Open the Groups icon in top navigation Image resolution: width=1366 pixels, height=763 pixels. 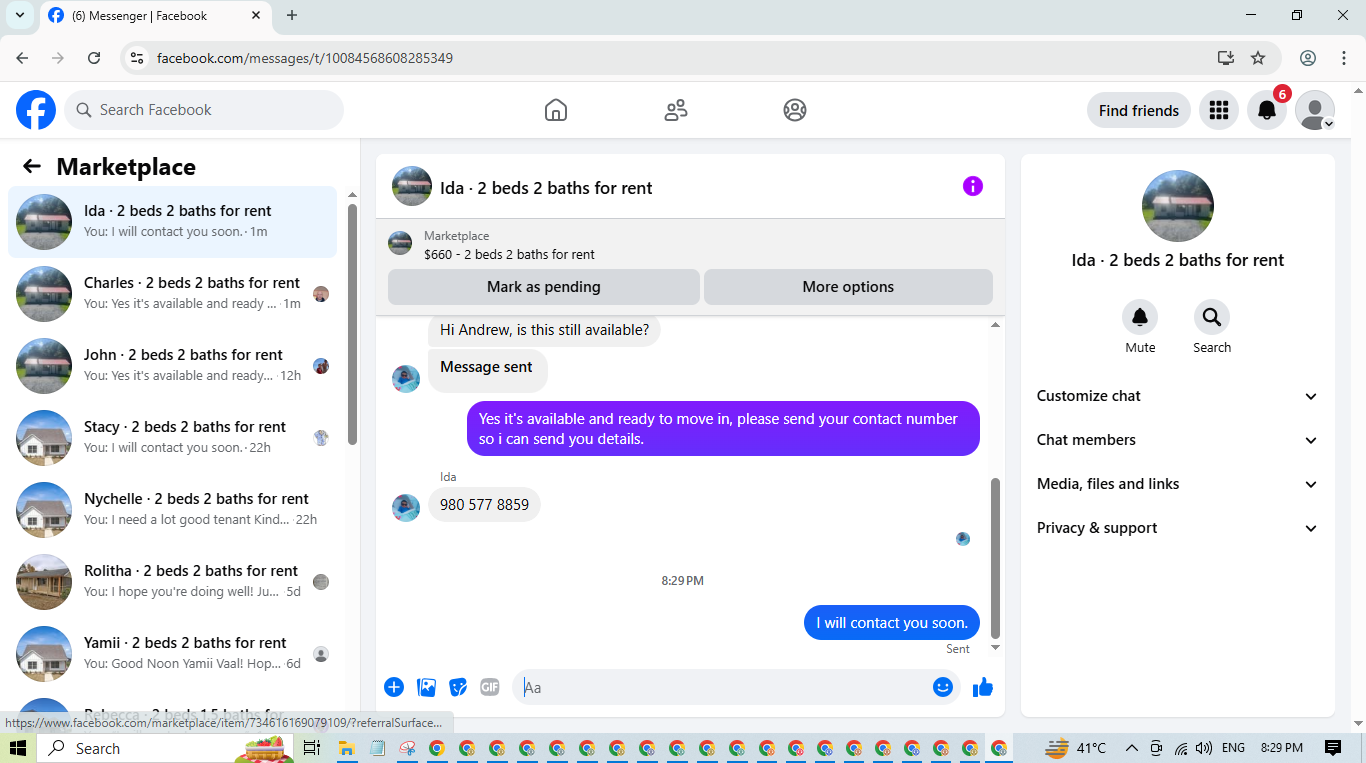click(x=795, y=110)
